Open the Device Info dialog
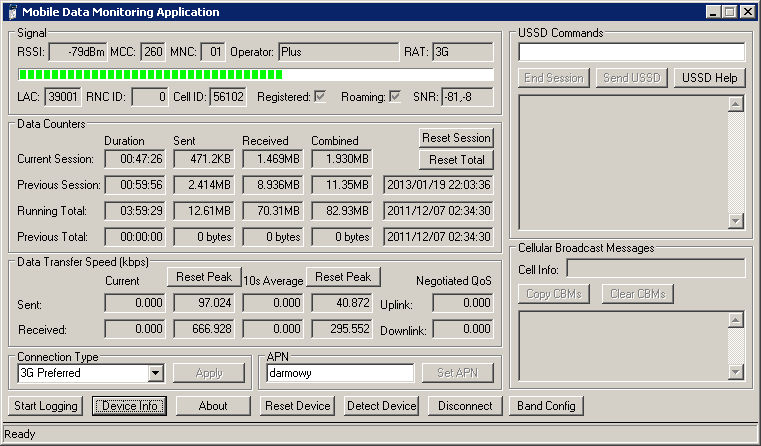 point(130,406)
